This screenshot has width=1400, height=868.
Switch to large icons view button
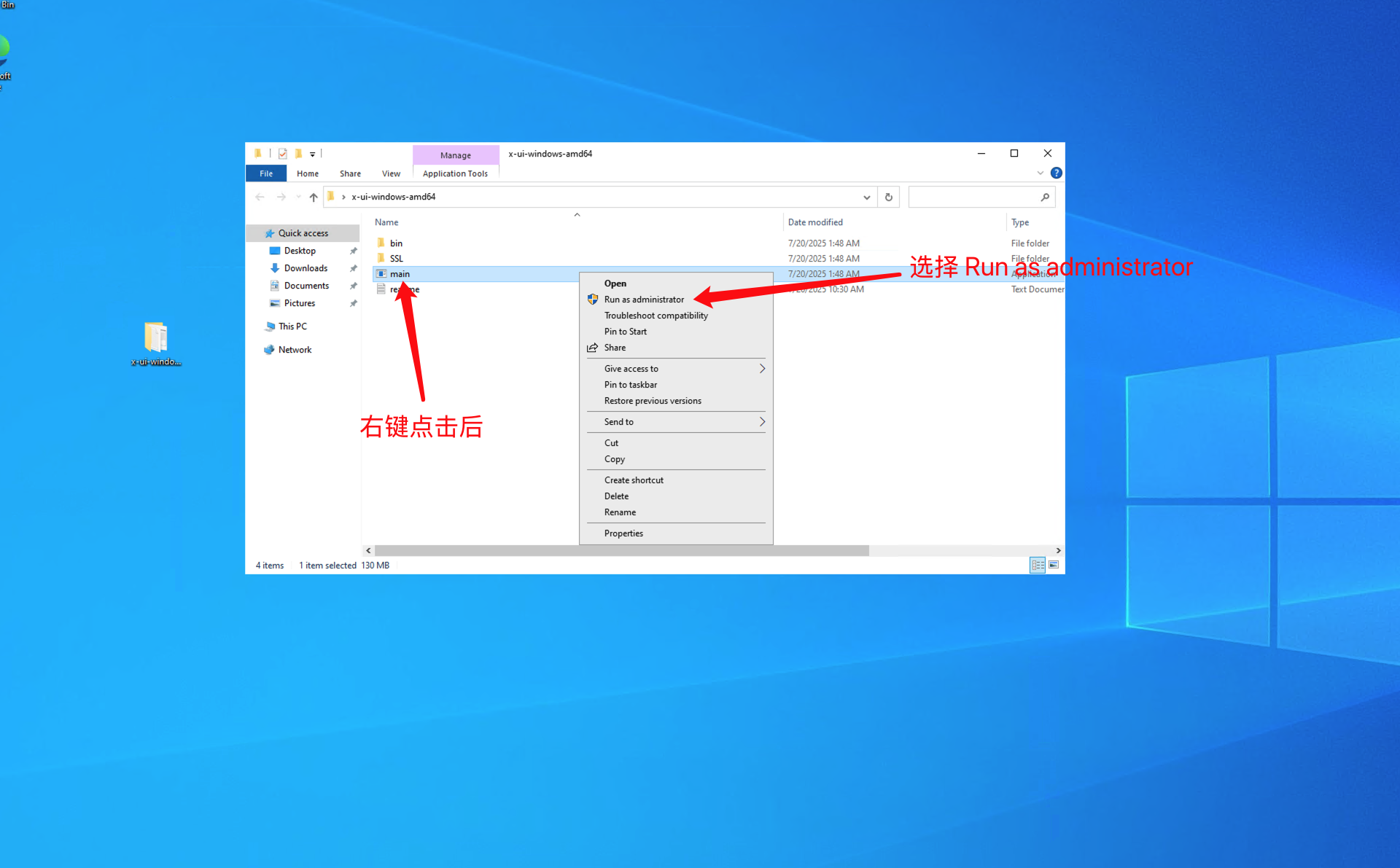(1054, 565)
